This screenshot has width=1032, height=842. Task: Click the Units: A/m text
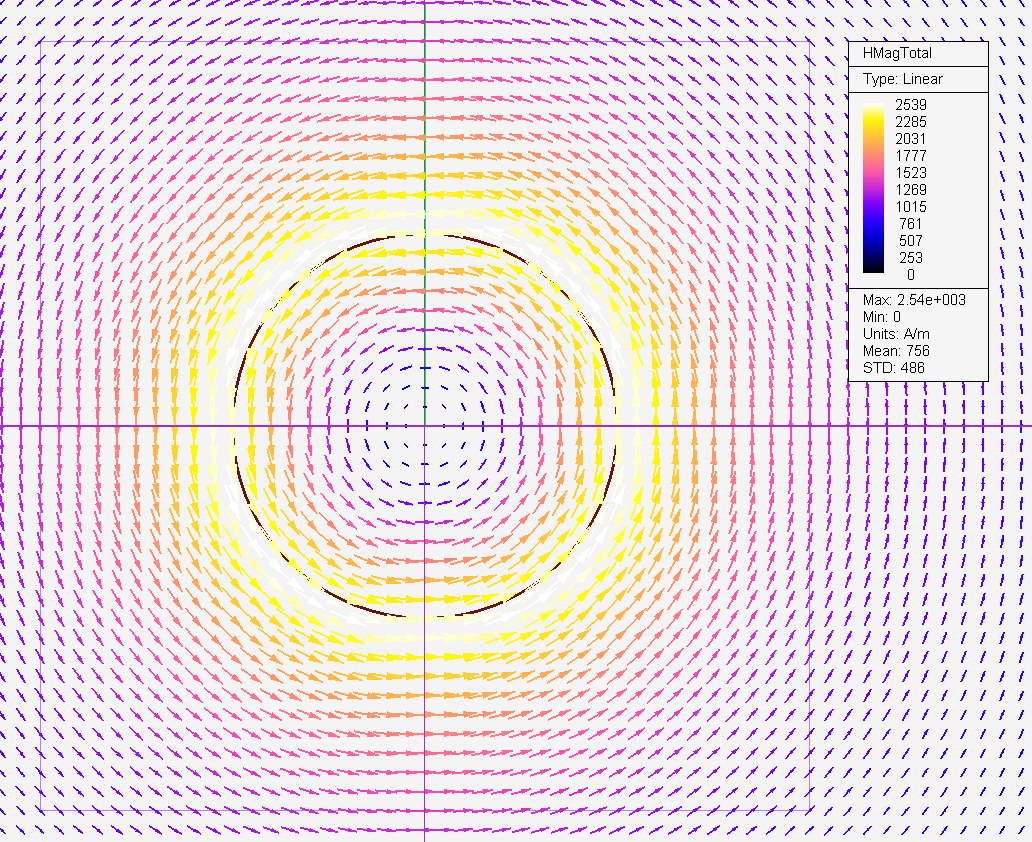coord(894,334)
